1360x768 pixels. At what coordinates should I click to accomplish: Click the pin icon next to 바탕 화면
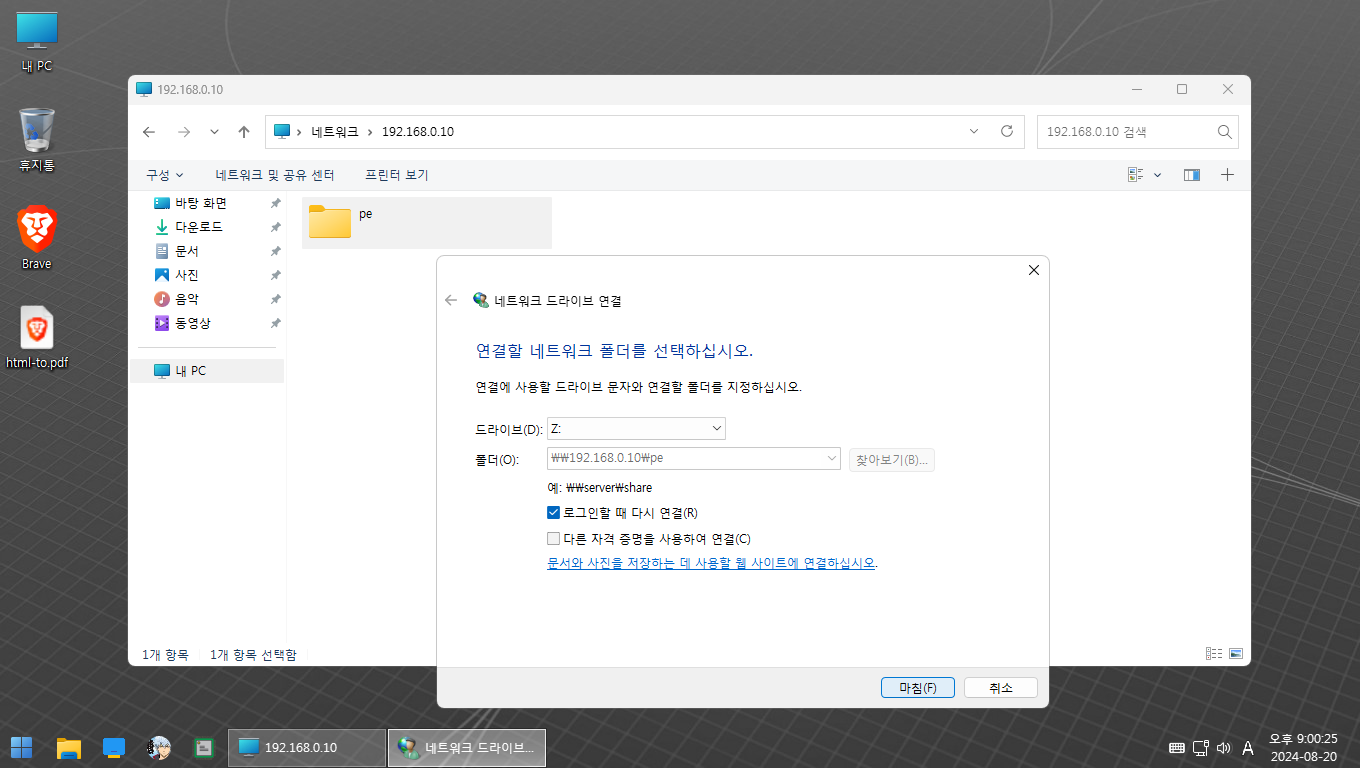click(x=275, y=203)
